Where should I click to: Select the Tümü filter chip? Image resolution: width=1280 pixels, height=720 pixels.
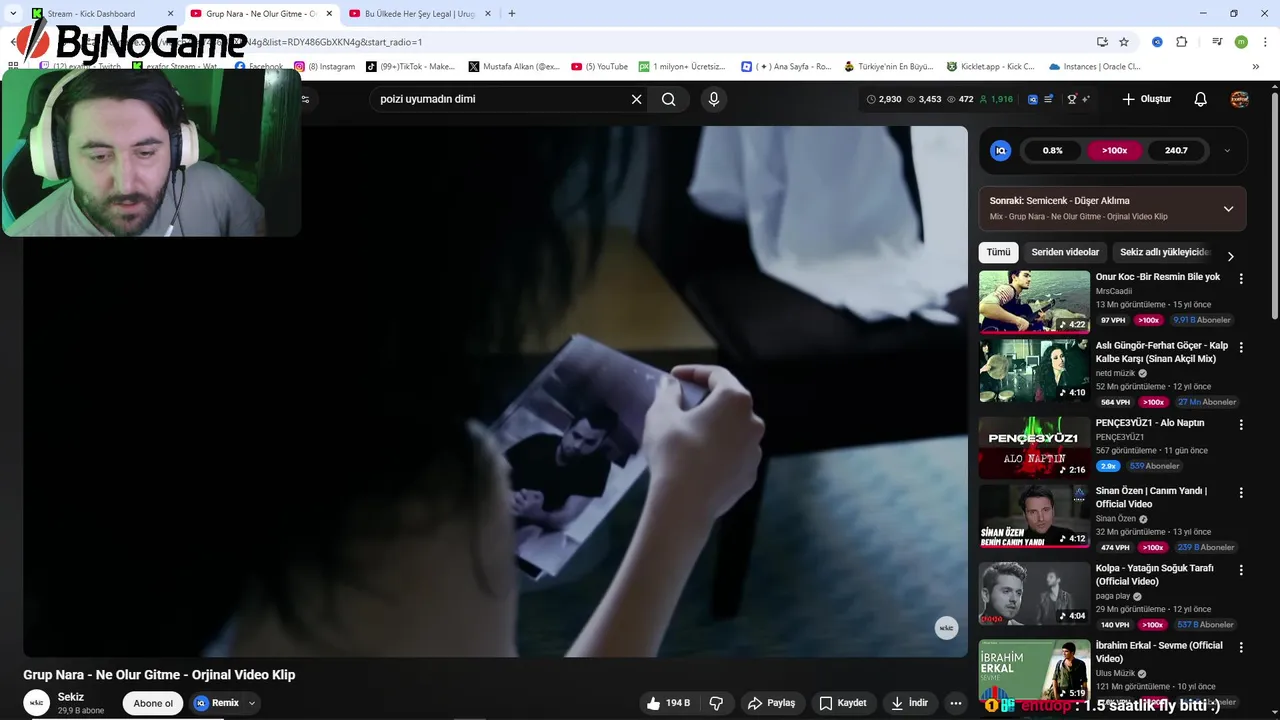(999, 252)
